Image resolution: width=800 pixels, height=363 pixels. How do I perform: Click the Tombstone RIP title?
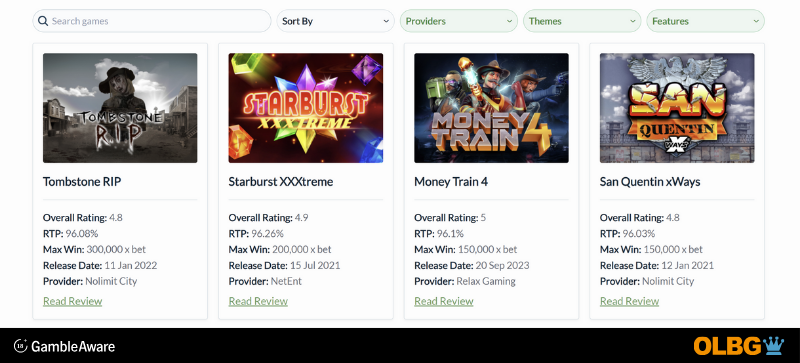pos(82,182)
